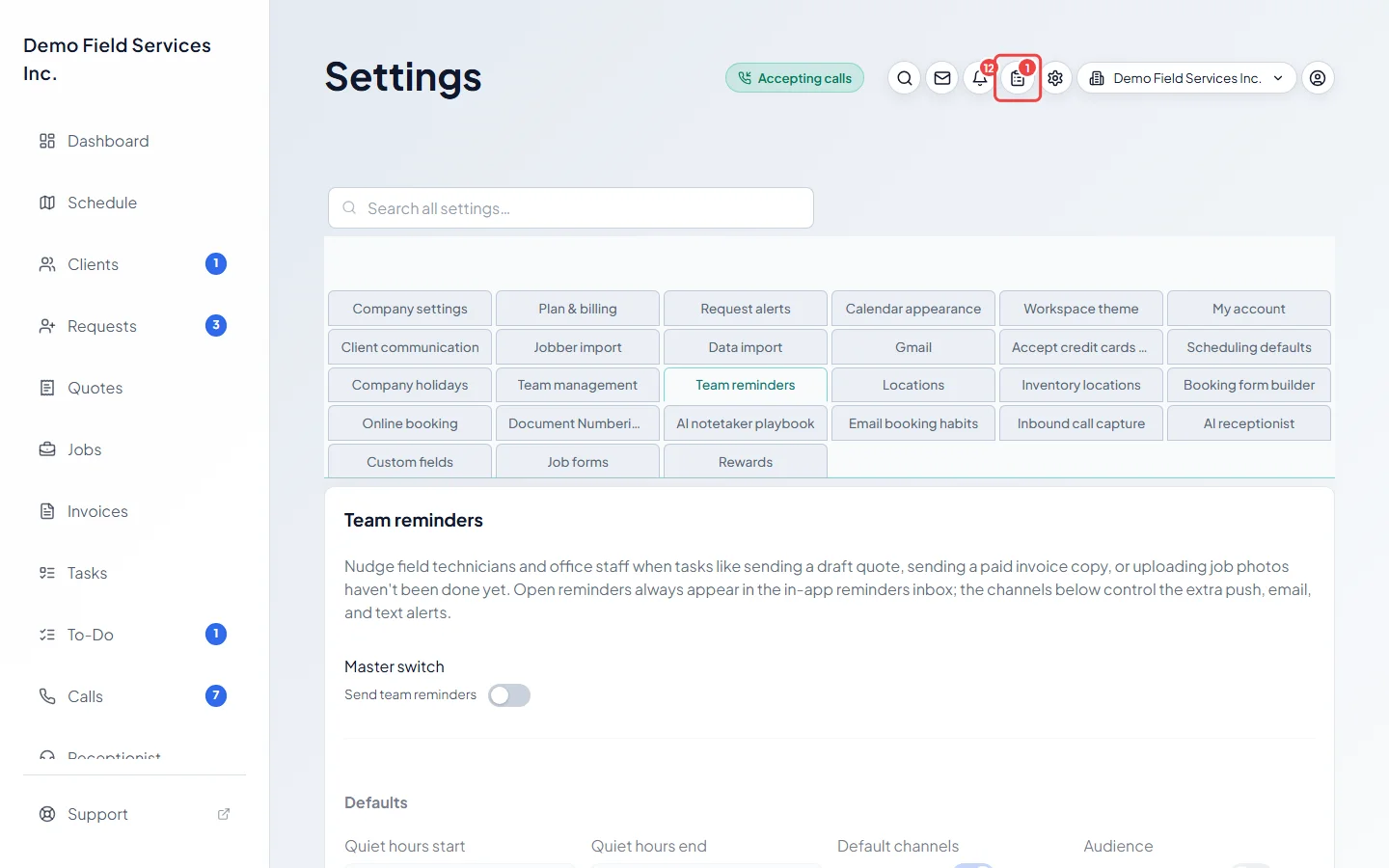Enable the Send team reminders switch

tap(509, 695)
